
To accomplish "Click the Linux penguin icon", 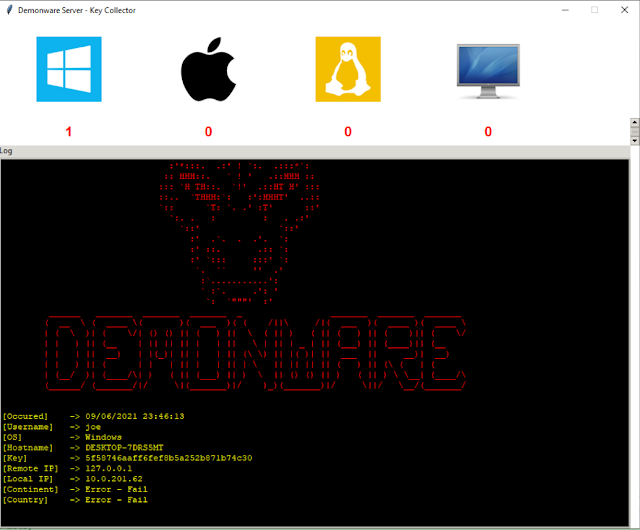I will [348, 69].
